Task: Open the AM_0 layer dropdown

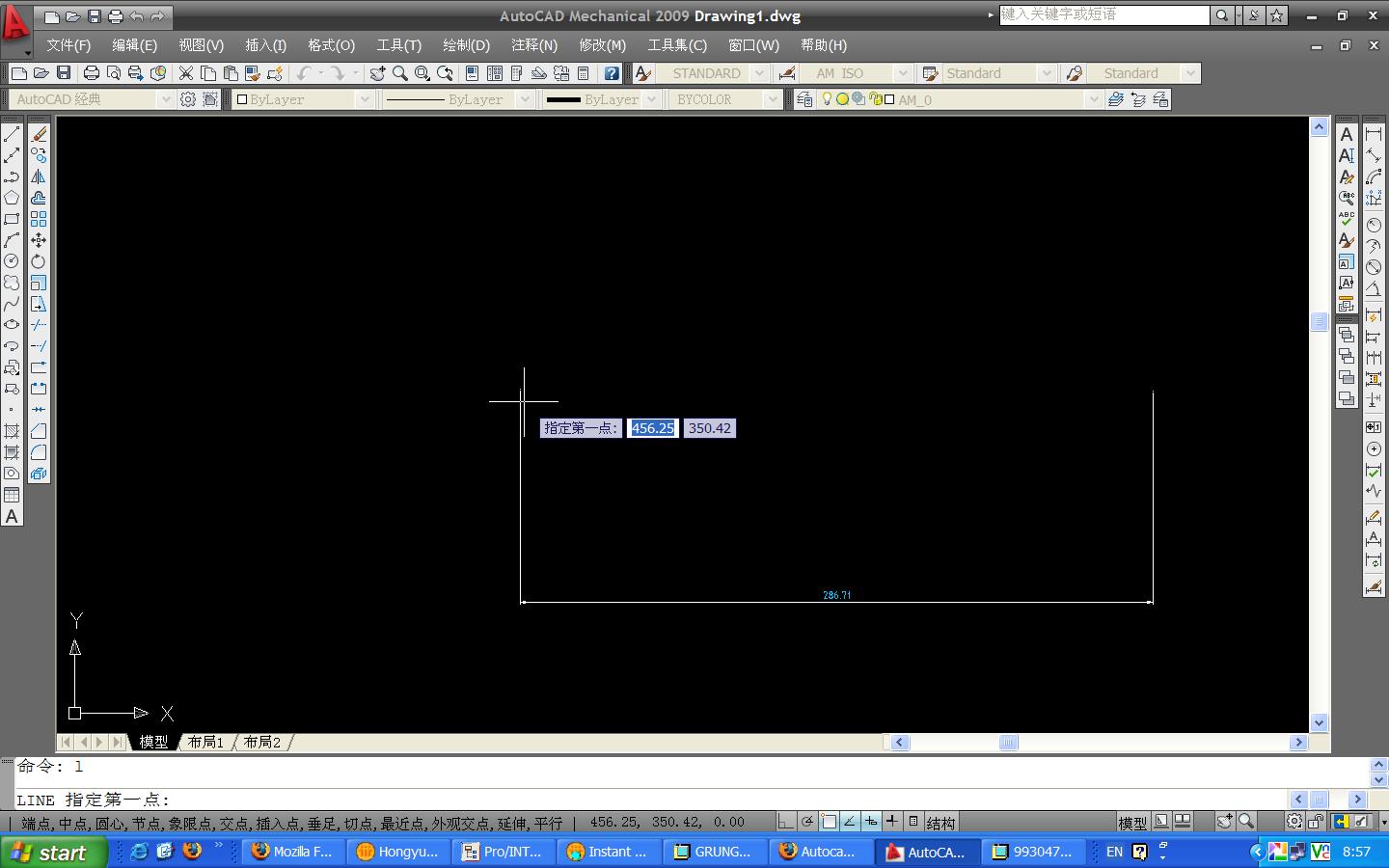Action: (1093, 99)
